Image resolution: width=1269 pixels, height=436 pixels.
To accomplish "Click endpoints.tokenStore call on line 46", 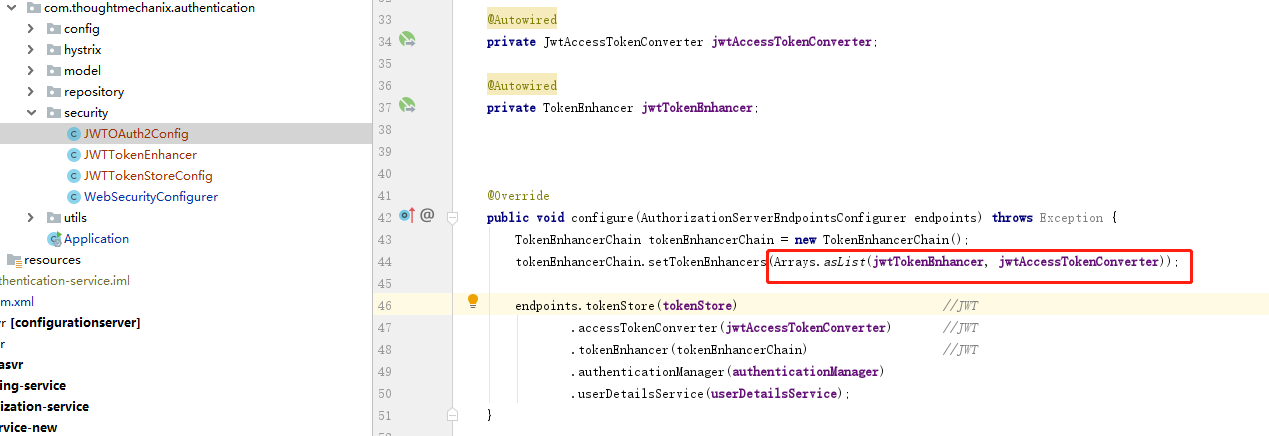I will [x=626, y=305].
